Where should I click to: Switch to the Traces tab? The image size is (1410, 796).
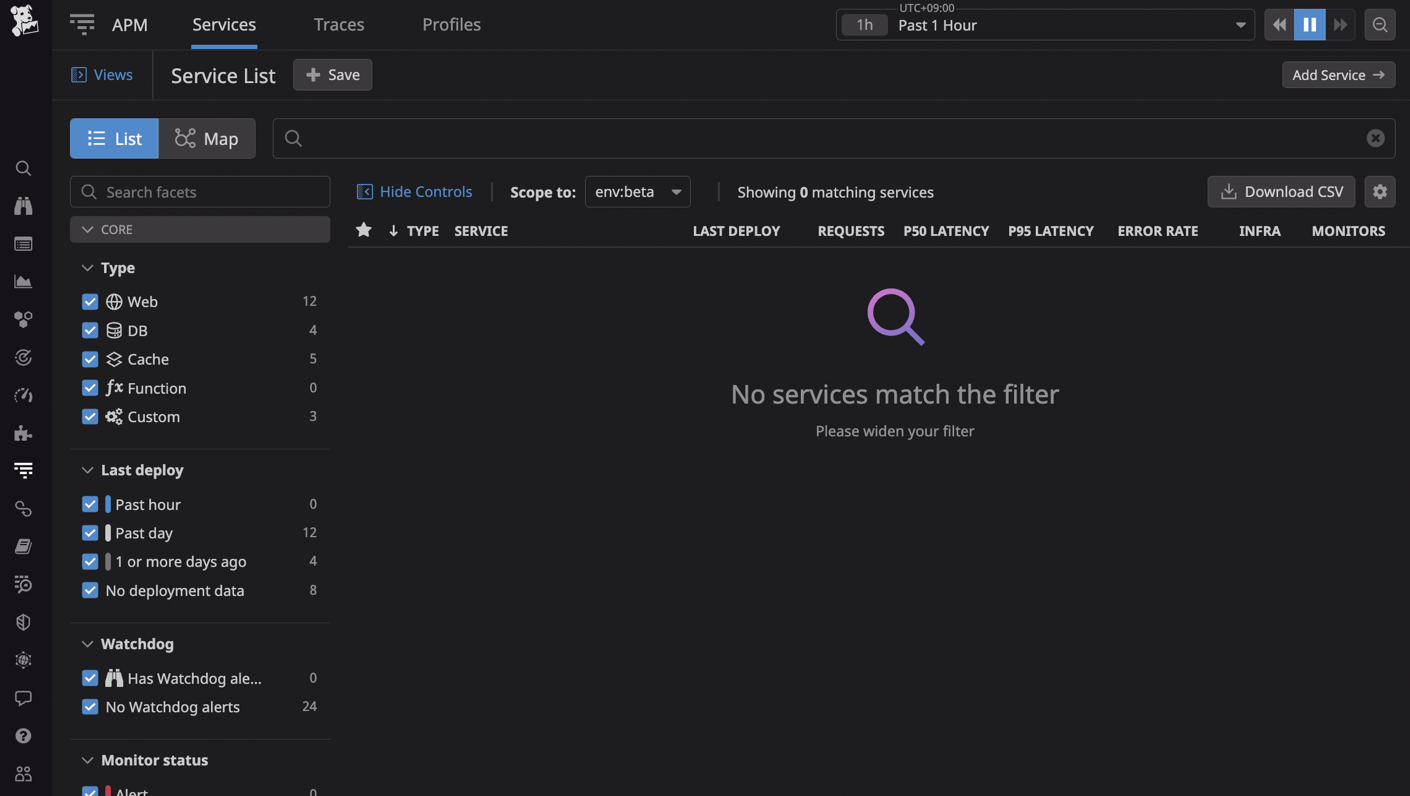click(338, 24)
